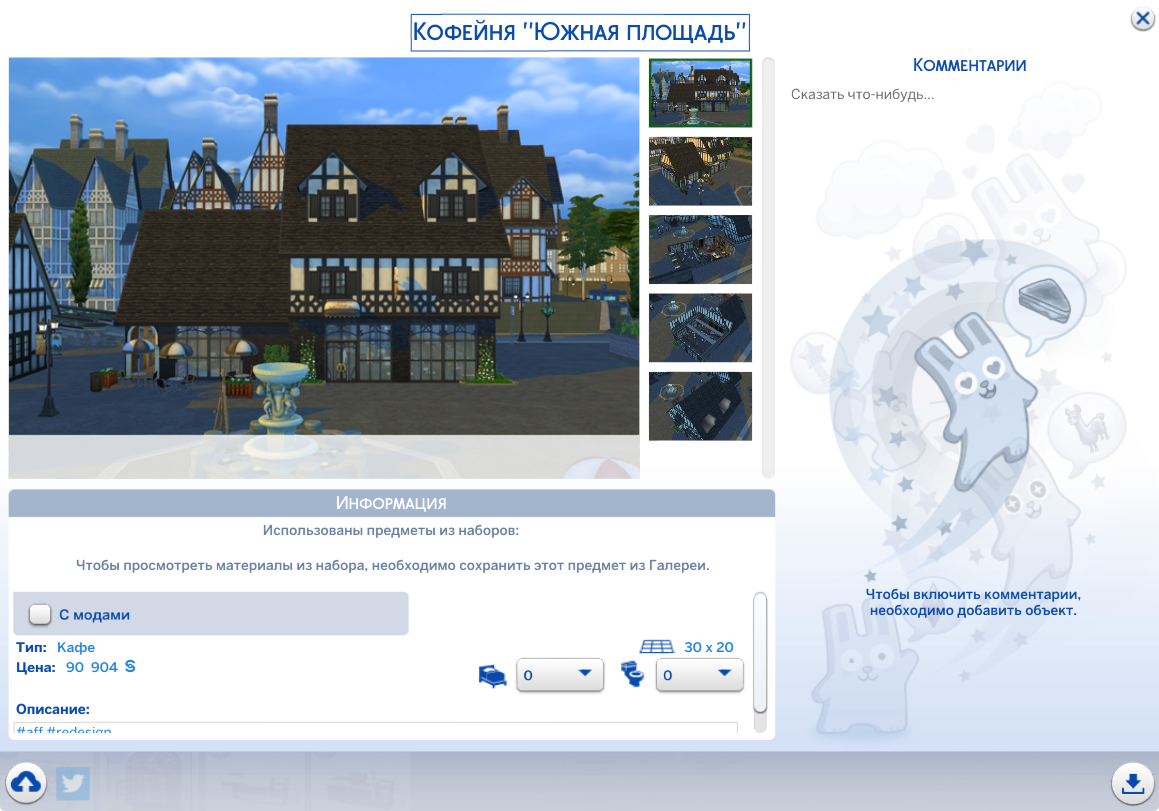Click the Simoleon currency symbol next to price
Viewport: 1159px width, 811px height.
coord(130,667)
